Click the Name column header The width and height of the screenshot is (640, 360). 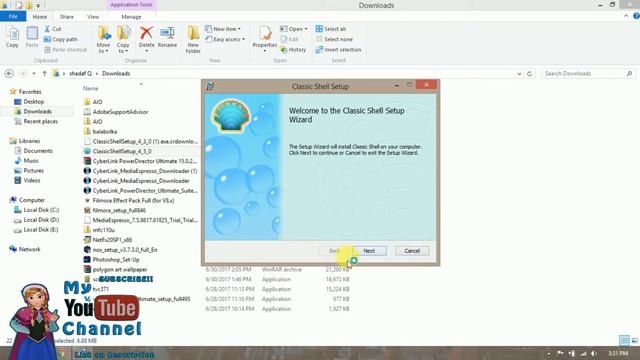tap(91, 88)
